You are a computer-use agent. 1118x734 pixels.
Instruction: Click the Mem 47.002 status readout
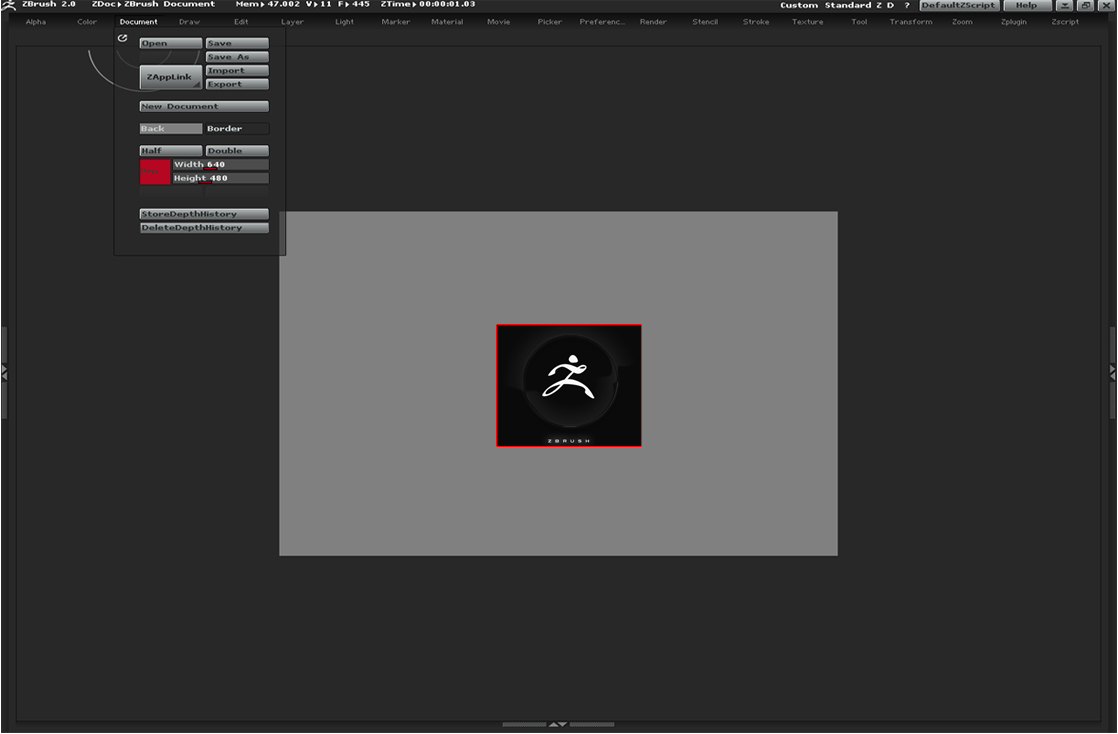pyautogui.click(x=267, y=4)
